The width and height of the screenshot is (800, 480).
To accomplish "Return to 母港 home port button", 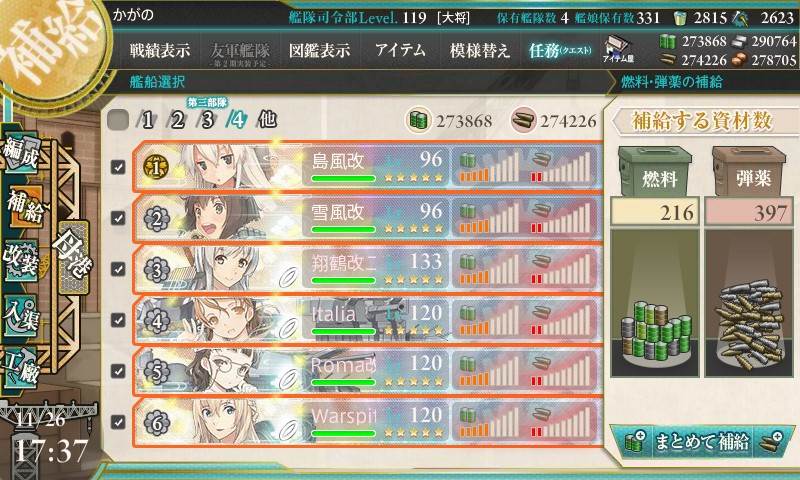I will point(73,257).
